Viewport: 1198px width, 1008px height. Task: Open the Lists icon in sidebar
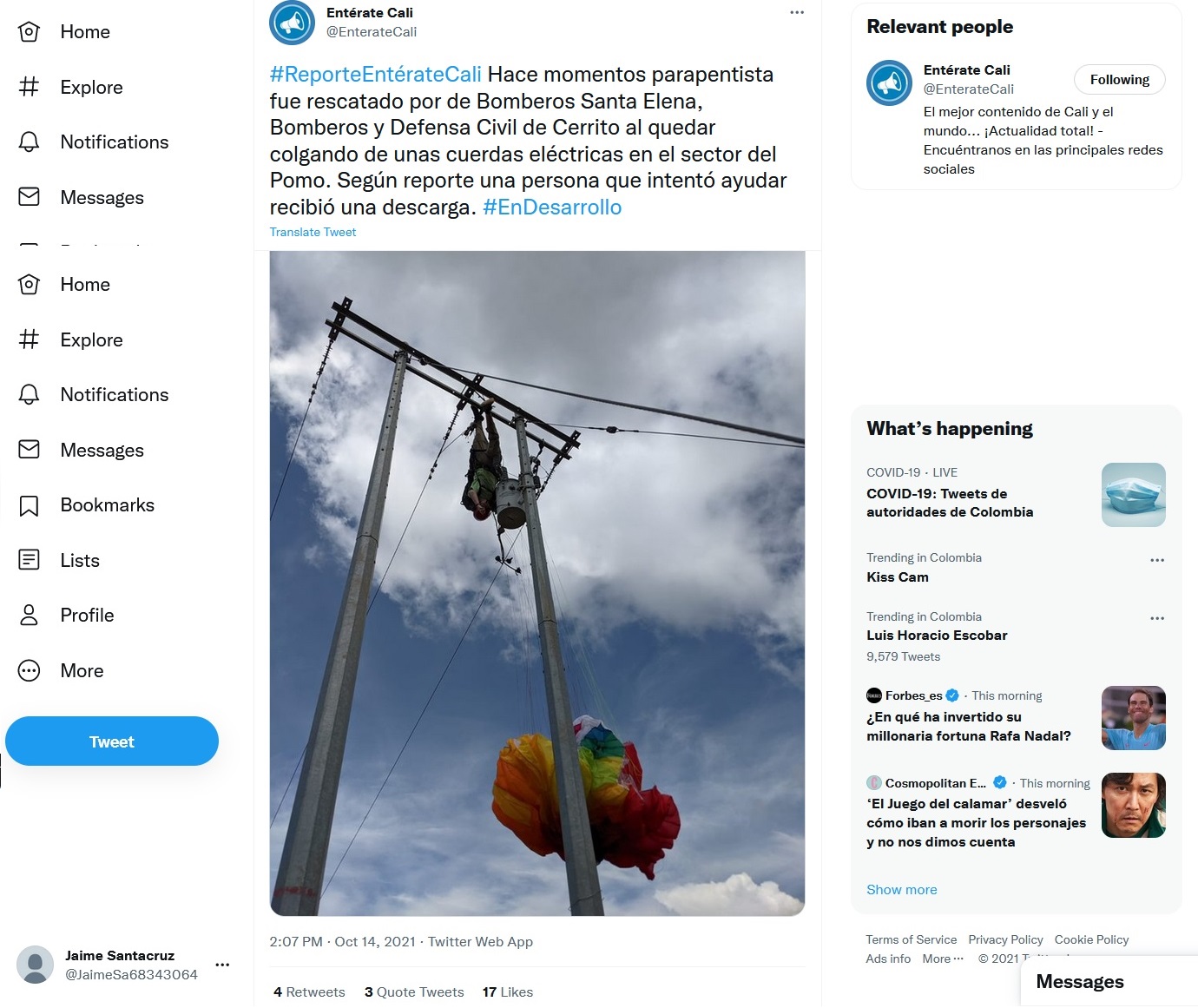[x=29, y=560]
